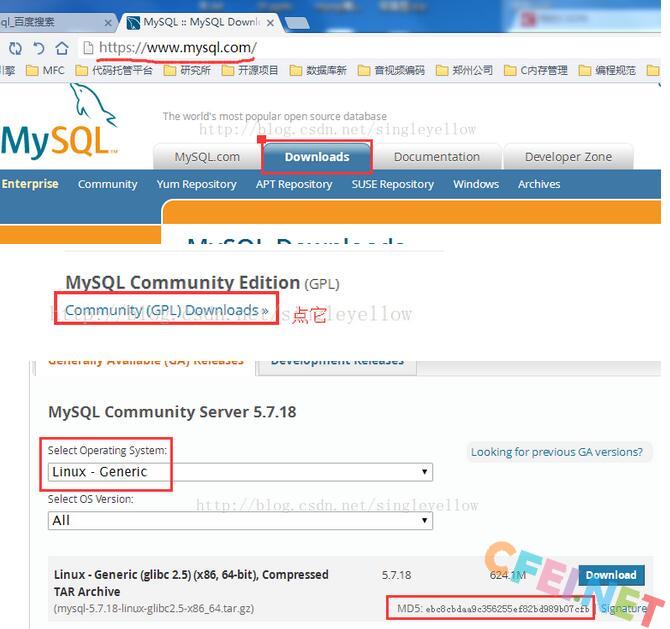This screenshot has height=629, width=670.
Task: Open the MFC bookmark folder
Action: (x=45, y=70)
